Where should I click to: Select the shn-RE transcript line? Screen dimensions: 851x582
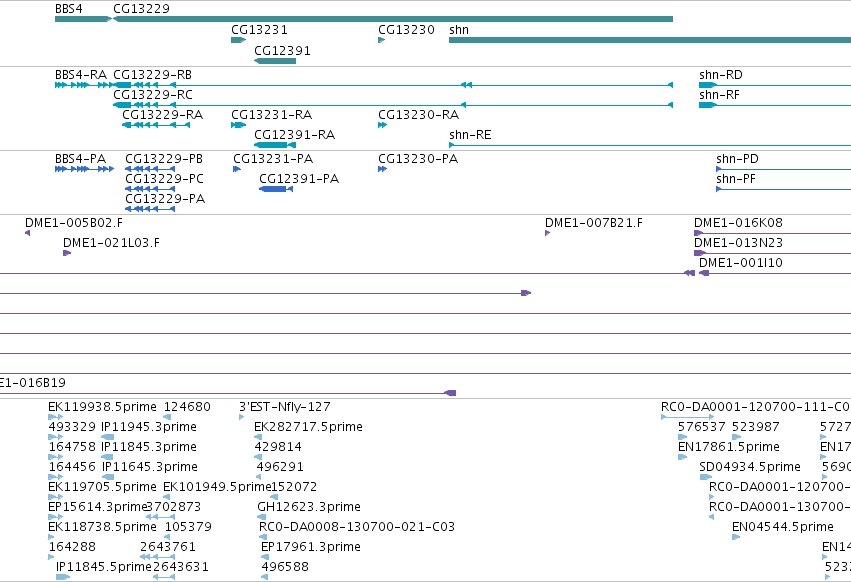(650, 145)
